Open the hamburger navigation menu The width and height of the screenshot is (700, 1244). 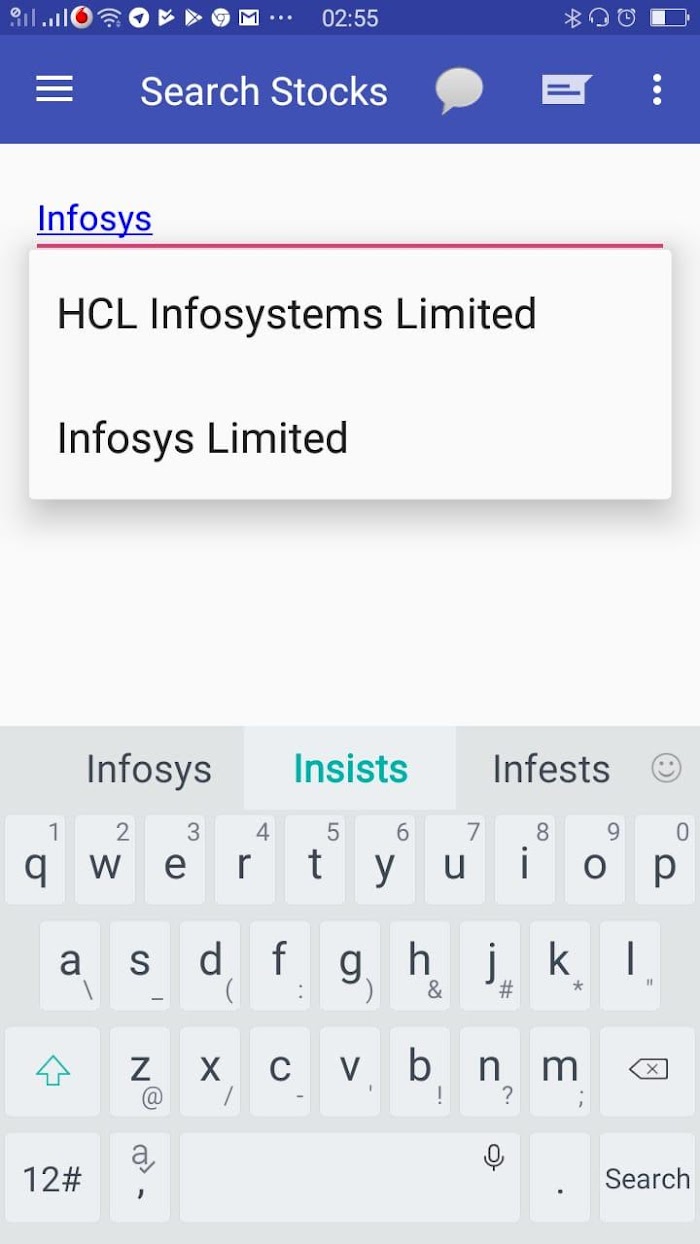[54, 90]
